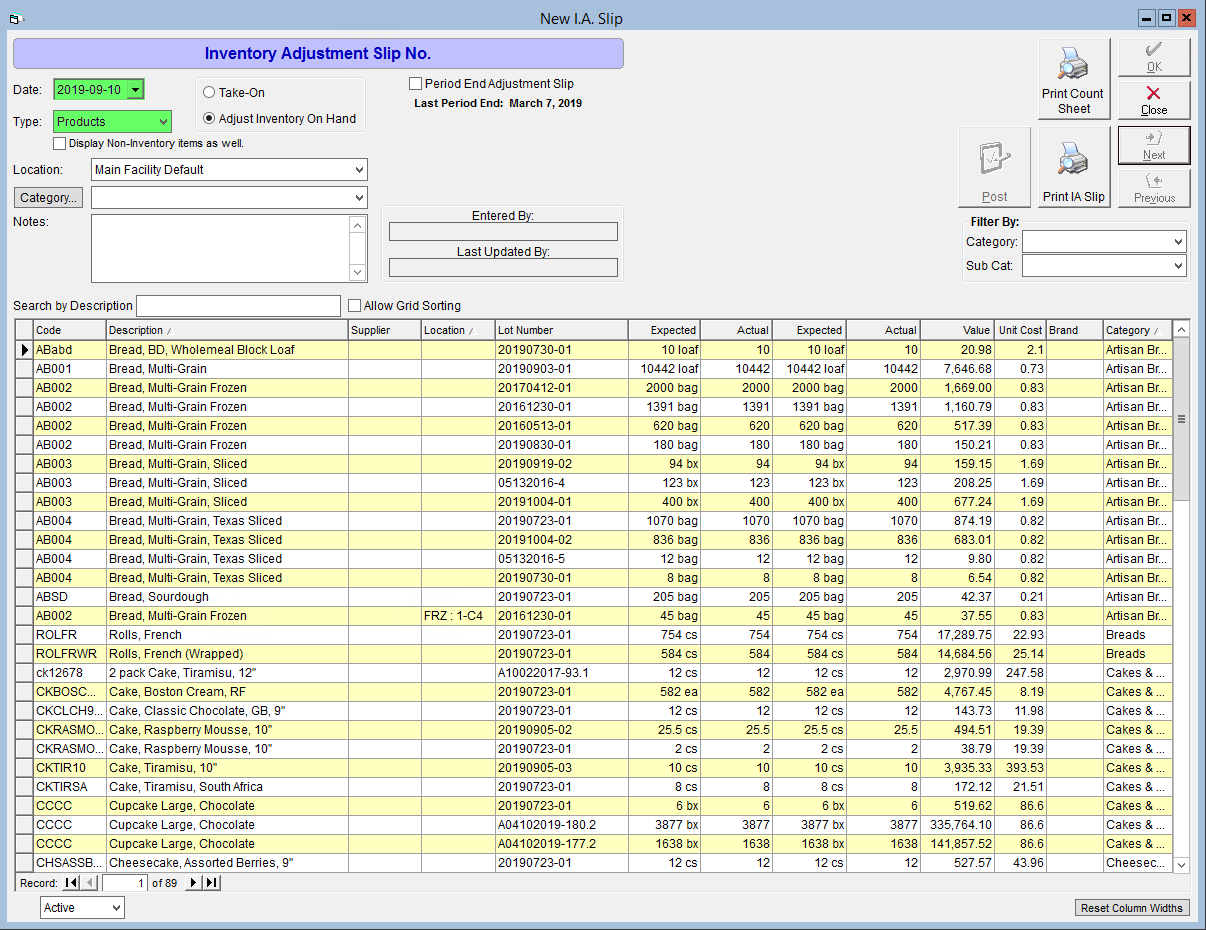Click the Brand column header

point(1075,330)
